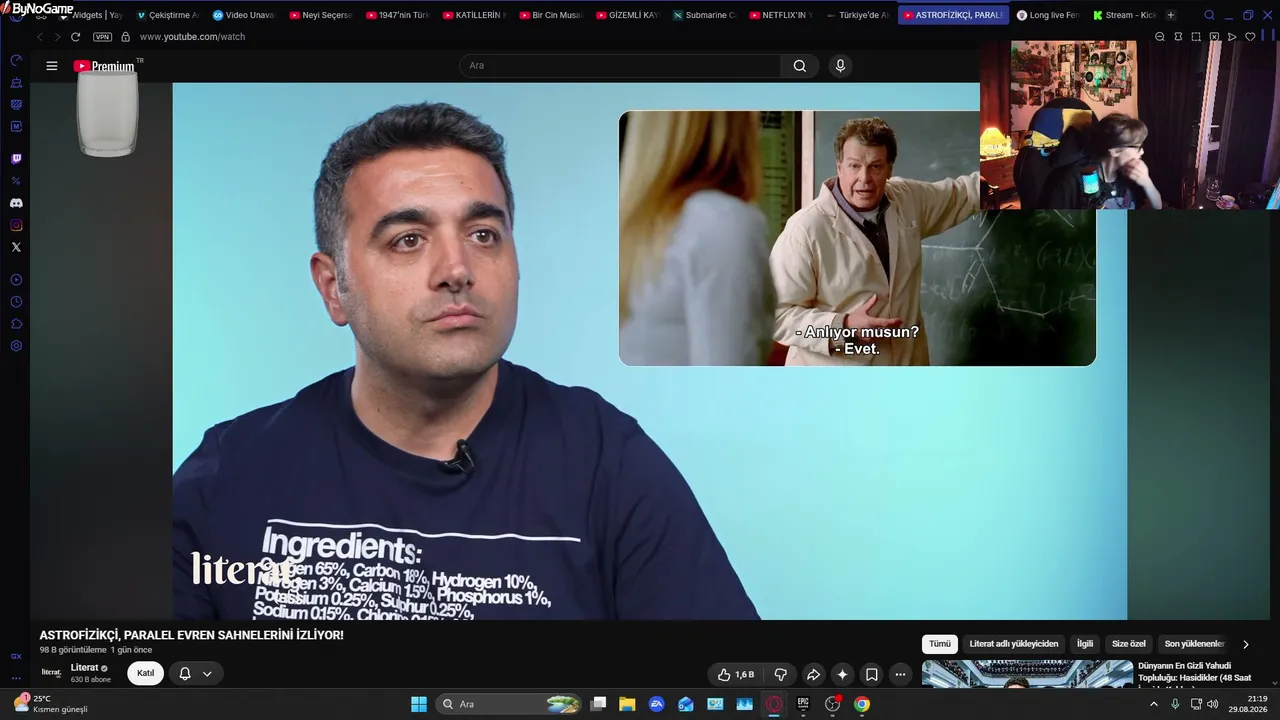The height and width of the screenshot is (720, 1280).
Task: Dislike the video with thumbs-down
Action: 781,675
